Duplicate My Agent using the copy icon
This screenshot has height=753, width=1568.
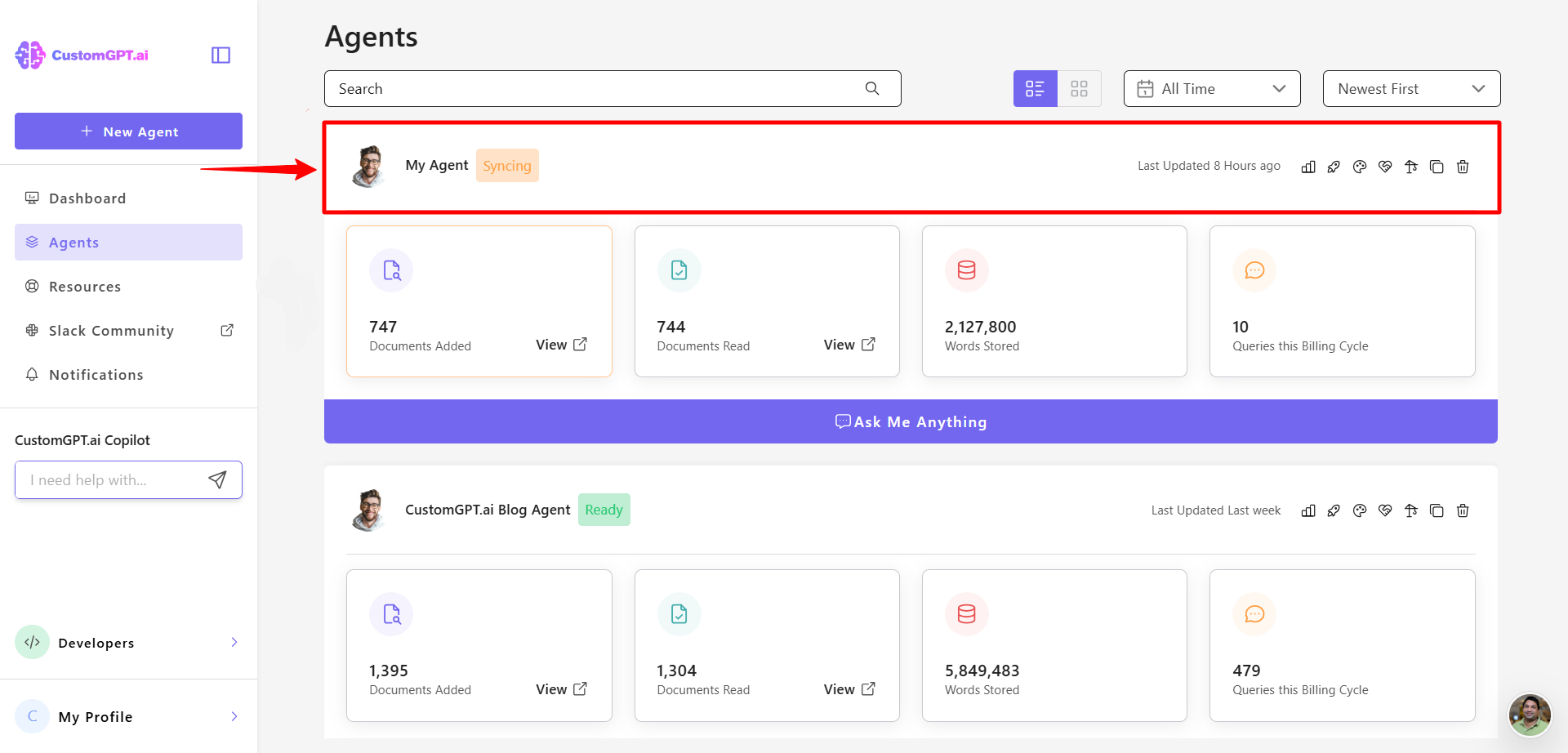(1437, 167)
